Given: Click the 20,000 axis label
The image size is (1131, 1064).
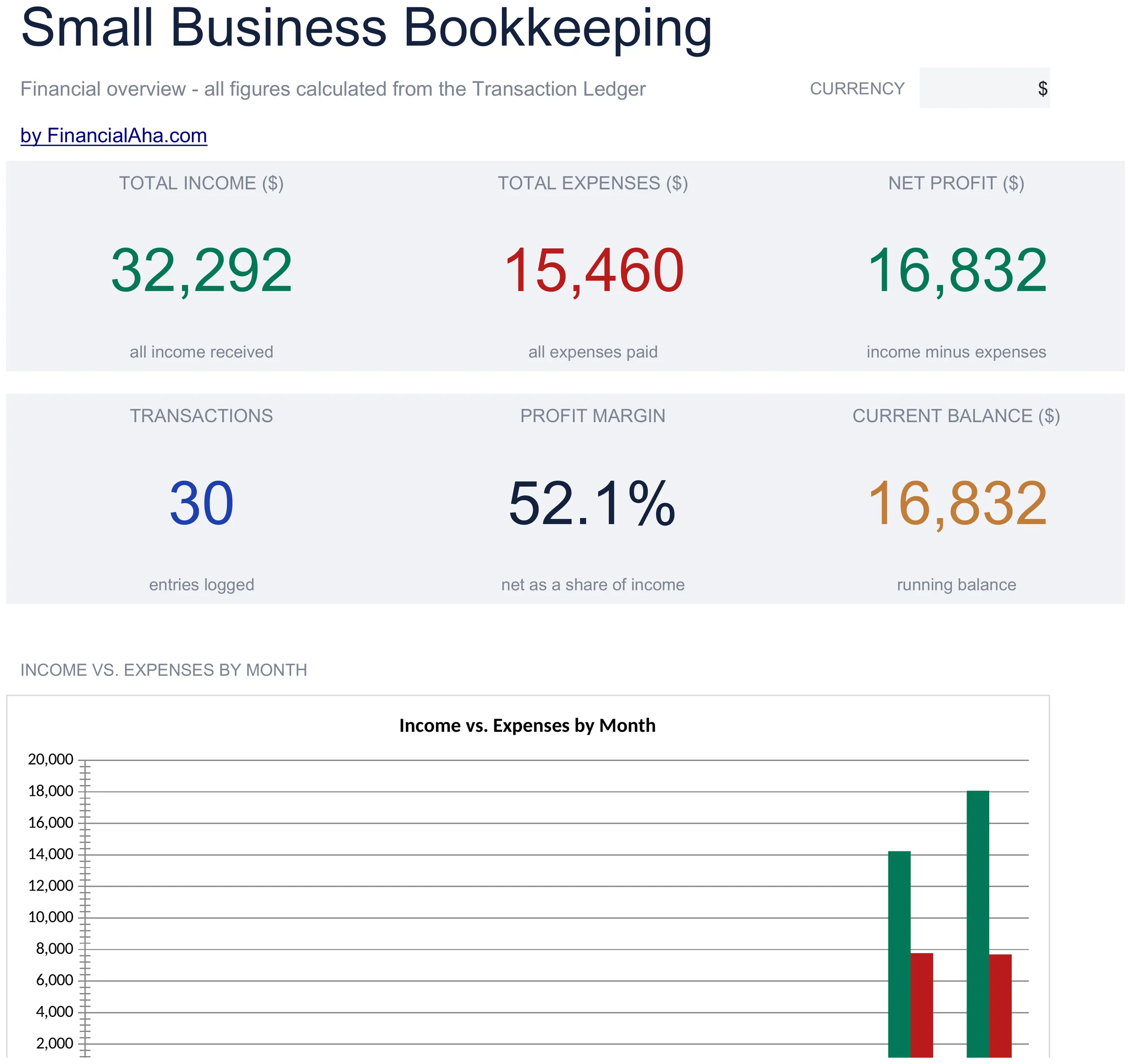Looking at the screenshot, I should click(50, 760).
